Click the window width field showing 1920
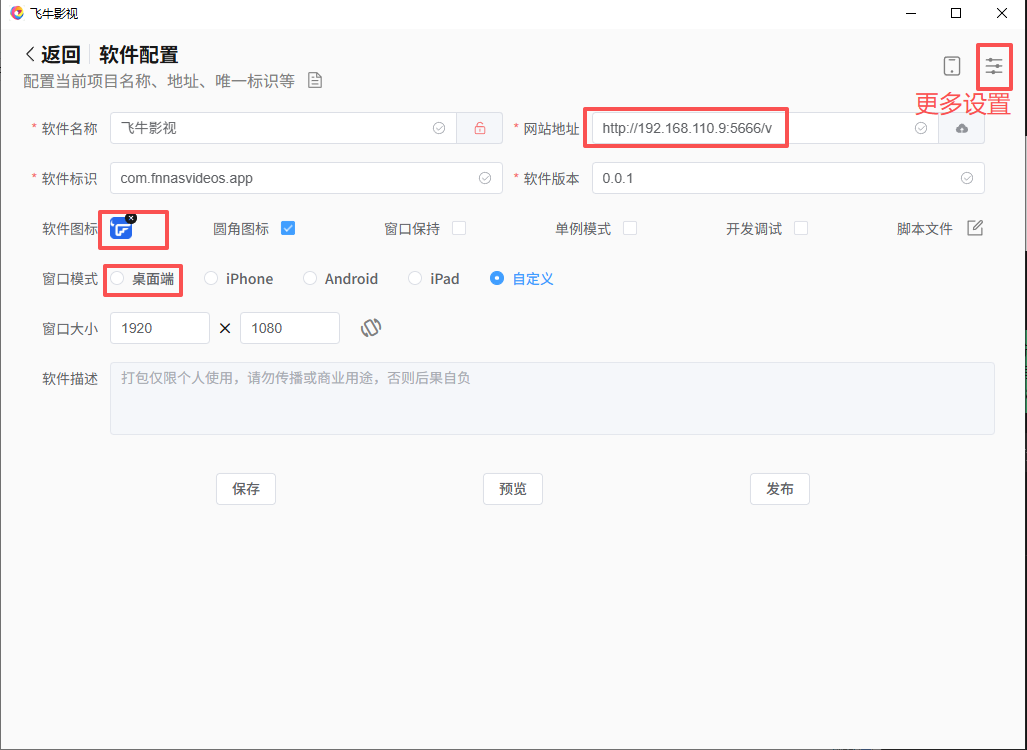The height and width of the screenshot is (750, 1027). 160,328
